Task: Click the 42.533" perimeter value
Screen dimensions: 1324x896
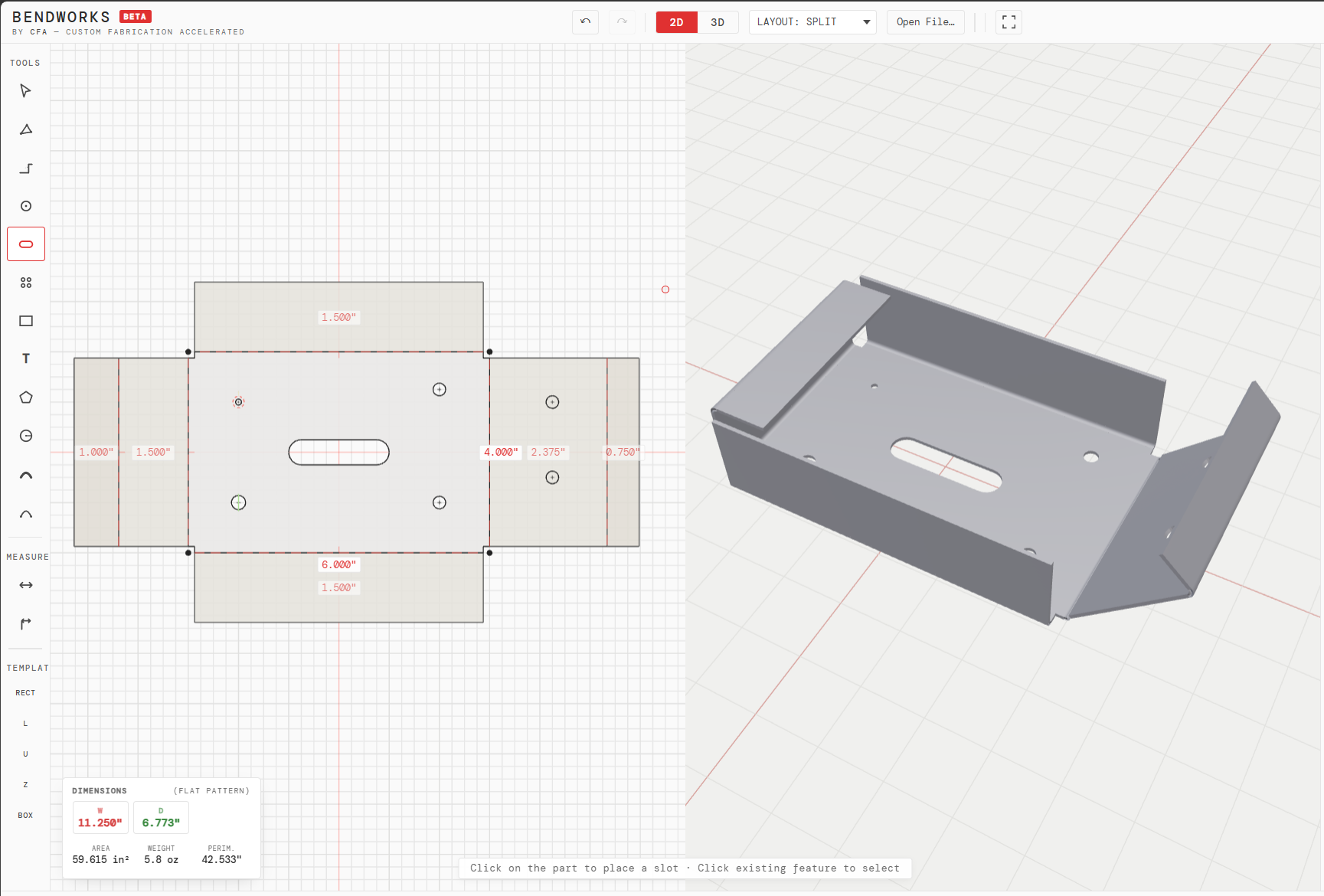Action: (x=221, y=860)
